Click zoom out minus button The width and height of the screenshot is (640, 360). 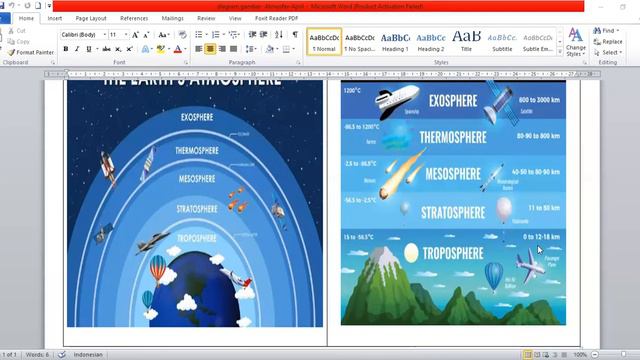click(595, 355)
